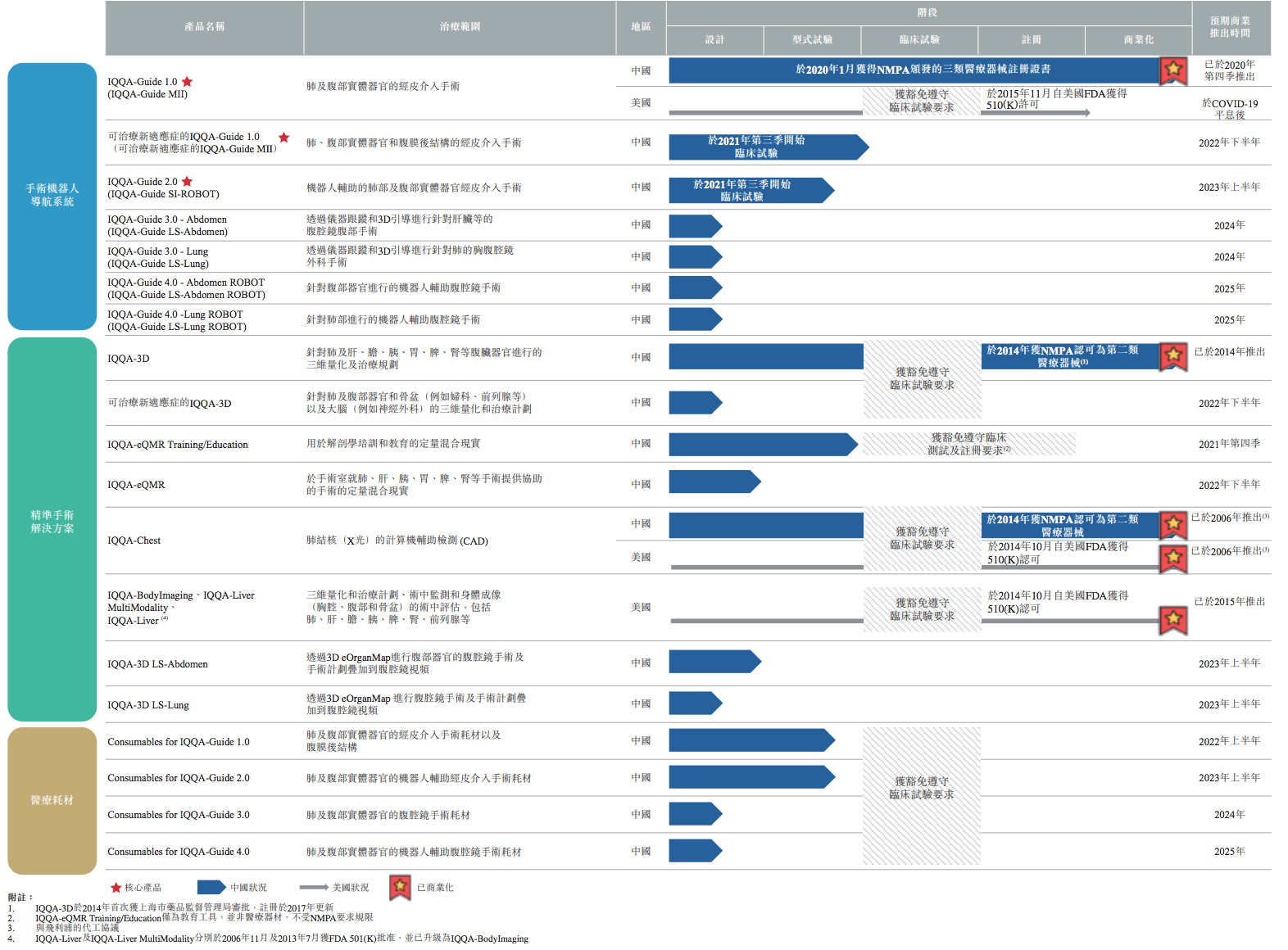Click the 手術機器人導航系統 category block
Viewport: 1288px width, 950px height.
pyautogui.click(x=52, y=196)
